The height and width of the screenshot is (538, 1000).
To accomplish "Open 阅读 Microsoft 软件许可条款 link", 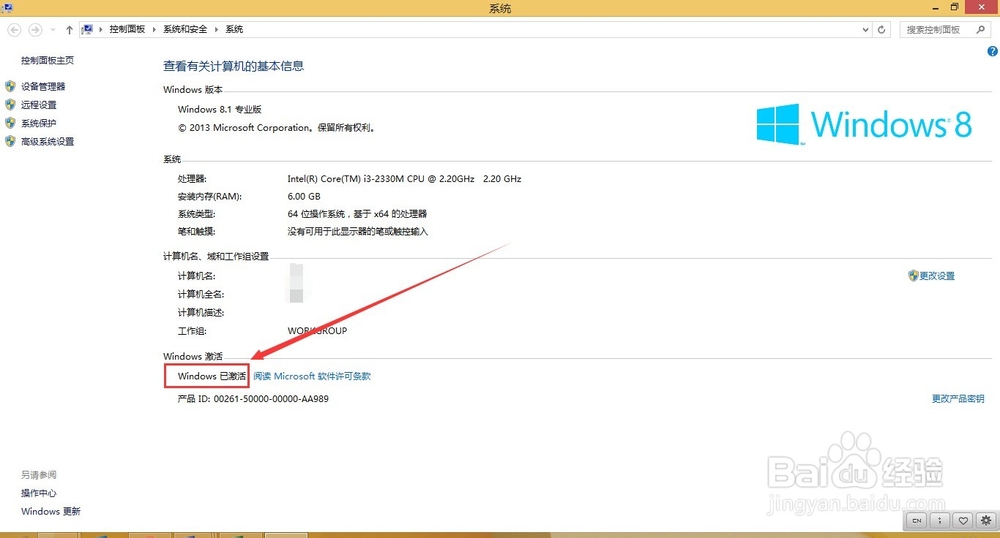I will click(x=312, y=376).
